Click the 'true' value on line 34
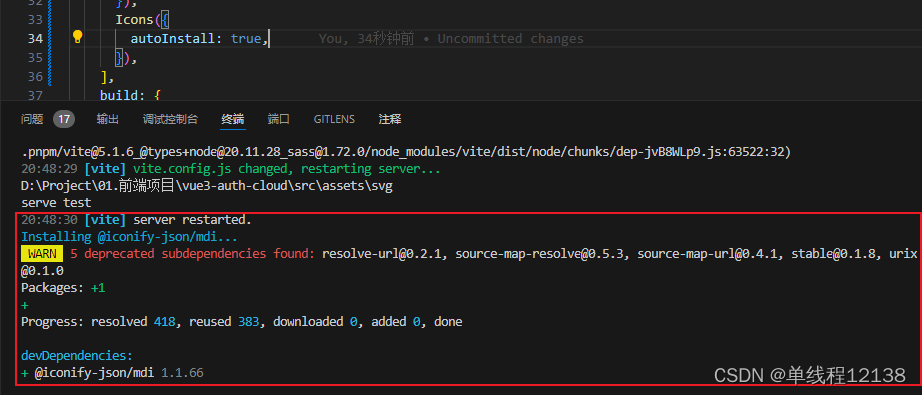 click(246, 39)
